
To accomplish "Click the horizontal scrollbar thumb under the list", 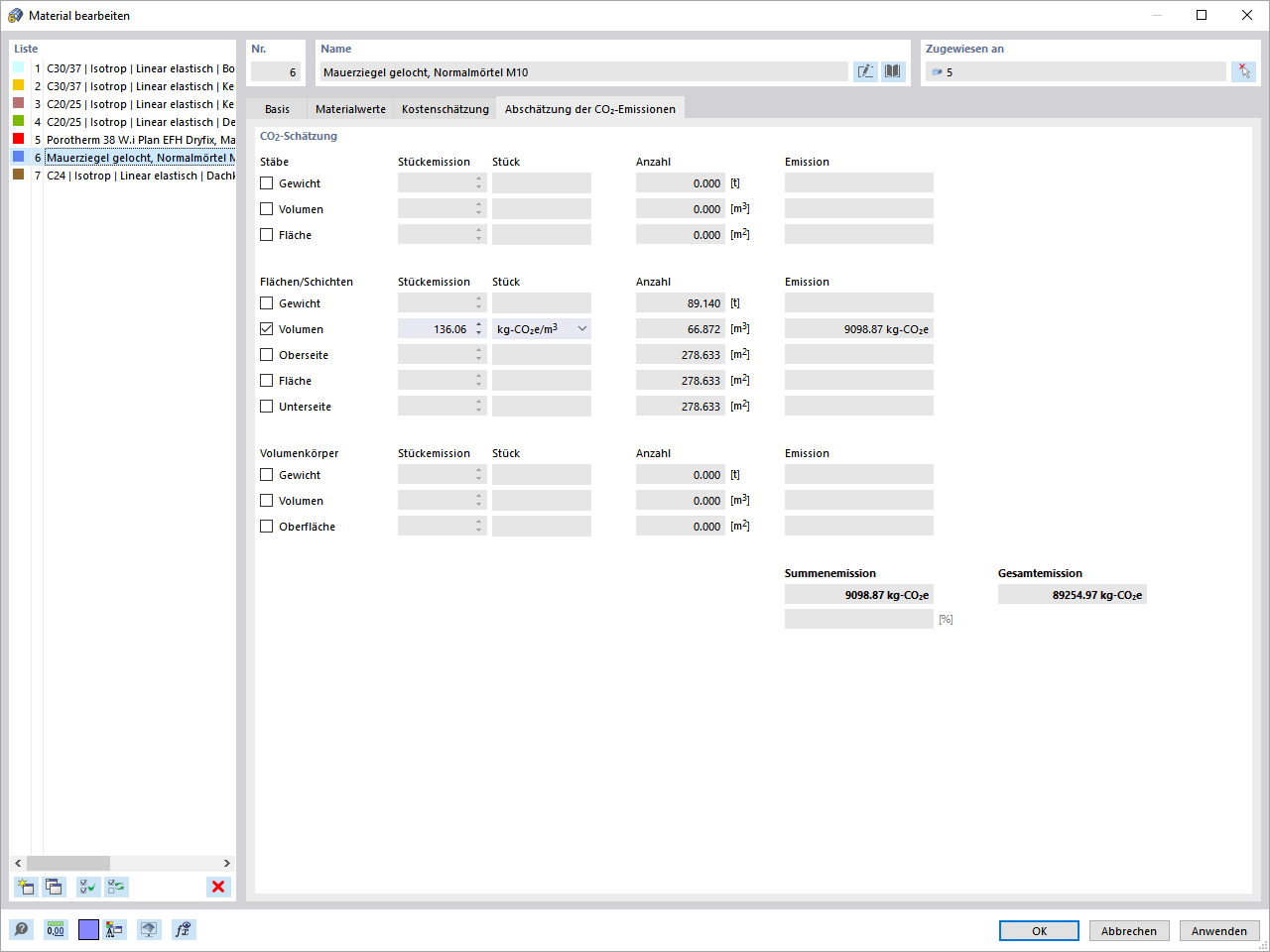I will coord(68,863).
